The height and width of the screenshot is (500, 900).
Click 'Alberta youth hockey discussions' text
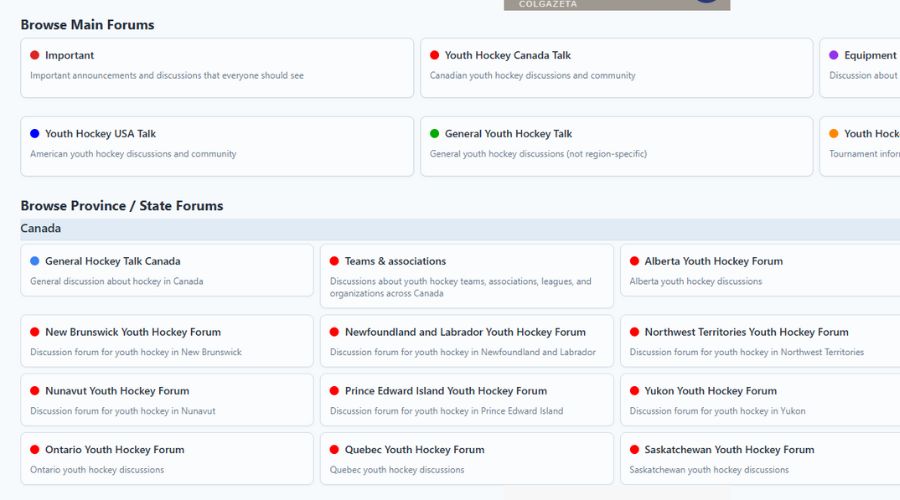tap(696, 281)
